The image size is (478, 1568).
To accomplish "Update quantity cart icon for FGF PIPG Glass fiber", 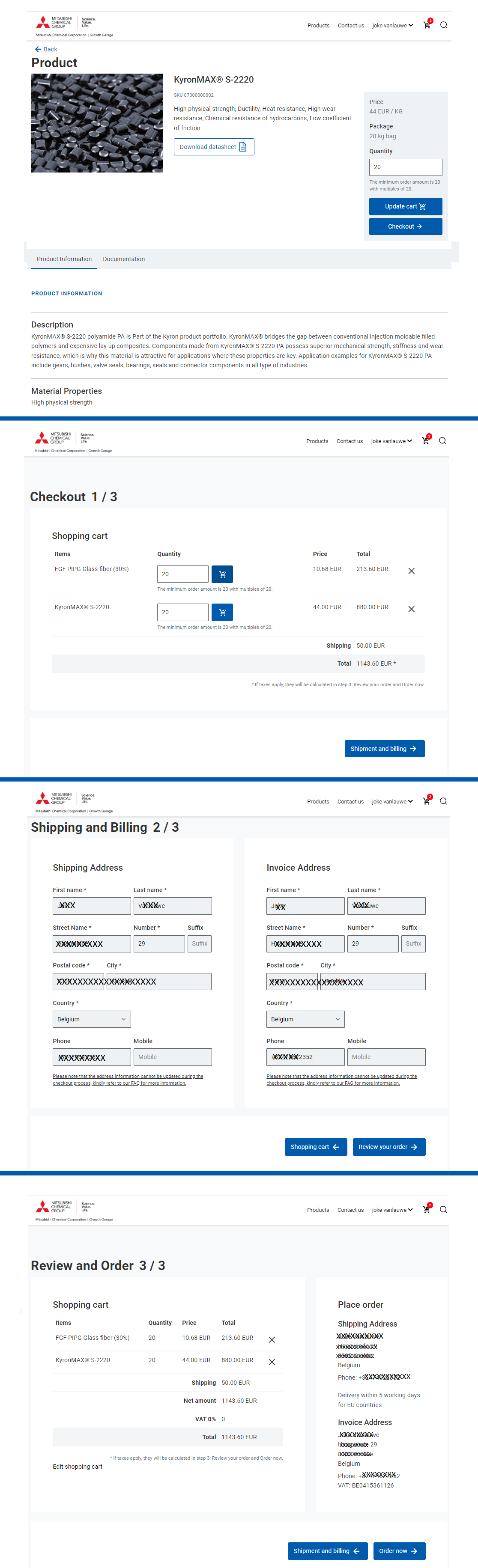I will click(222, 574).
